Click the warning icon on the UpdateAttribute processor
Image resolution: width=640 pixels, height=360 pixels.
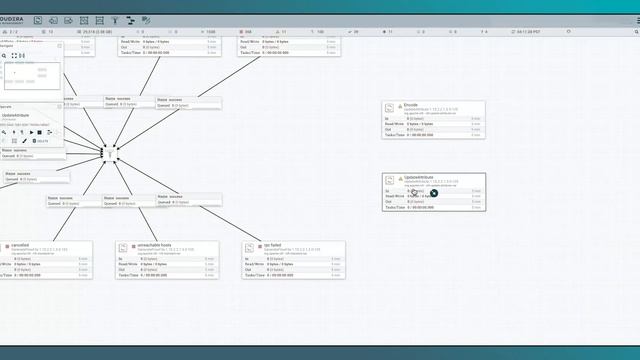click(400, 179)
